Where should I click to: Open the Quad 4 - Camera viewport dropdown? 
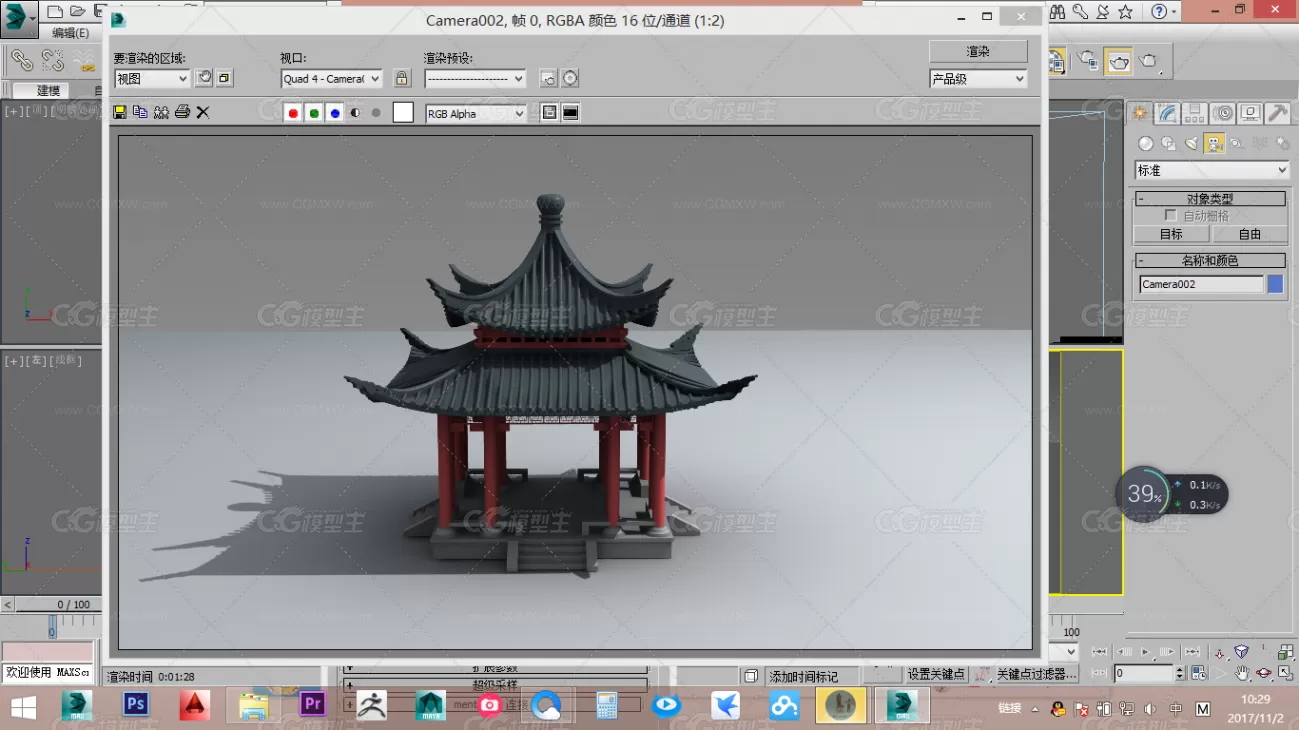(331, 78)
